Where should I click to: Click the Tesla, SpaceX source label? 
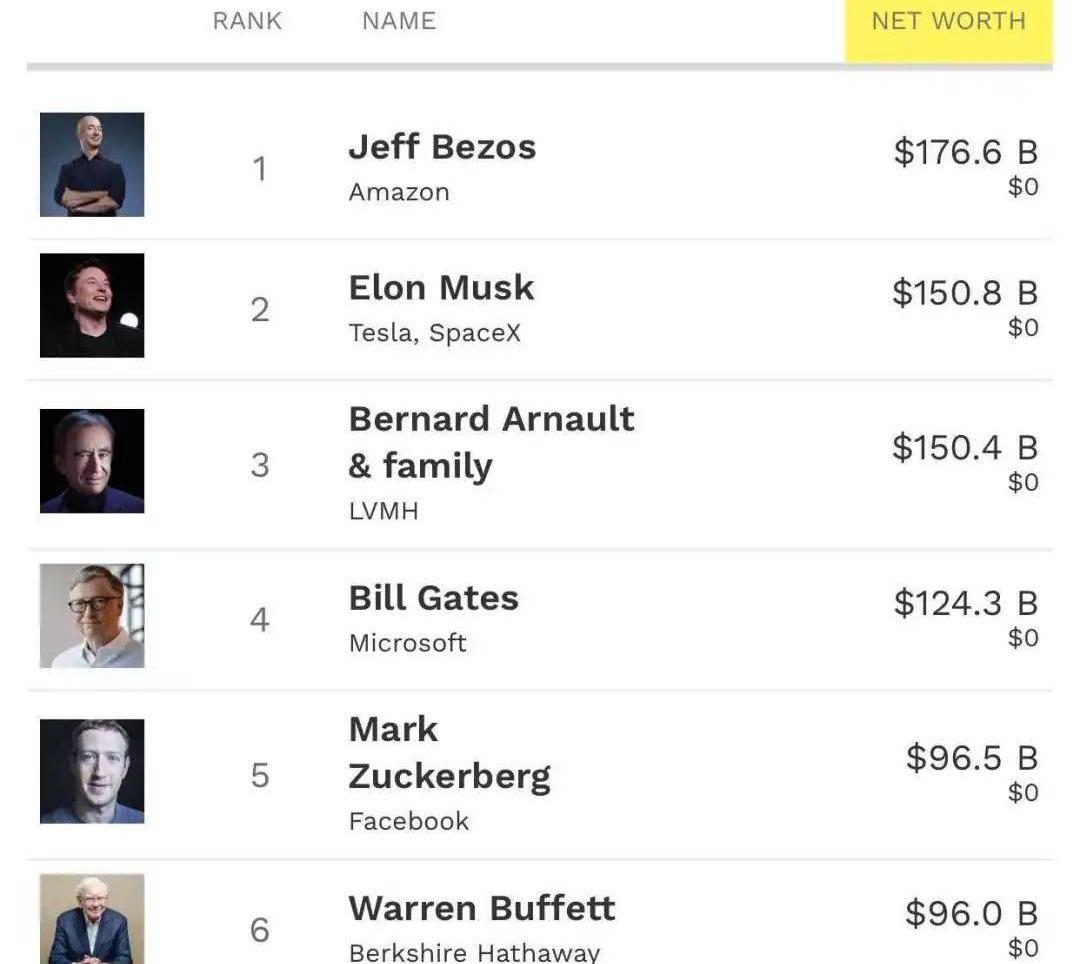click(x=434, y=332)
